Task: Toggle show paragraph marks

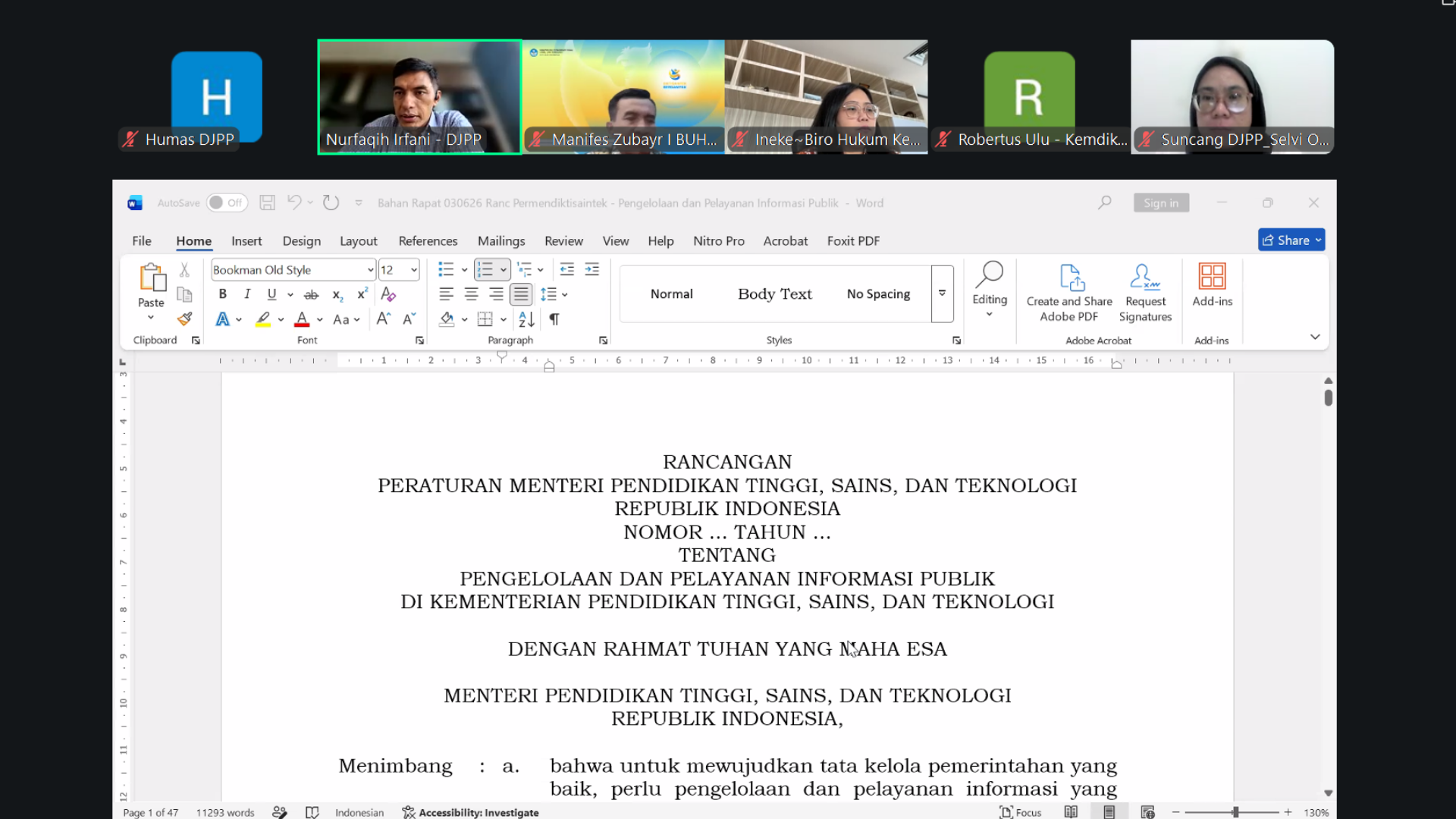Action: [x=554, y=319]
